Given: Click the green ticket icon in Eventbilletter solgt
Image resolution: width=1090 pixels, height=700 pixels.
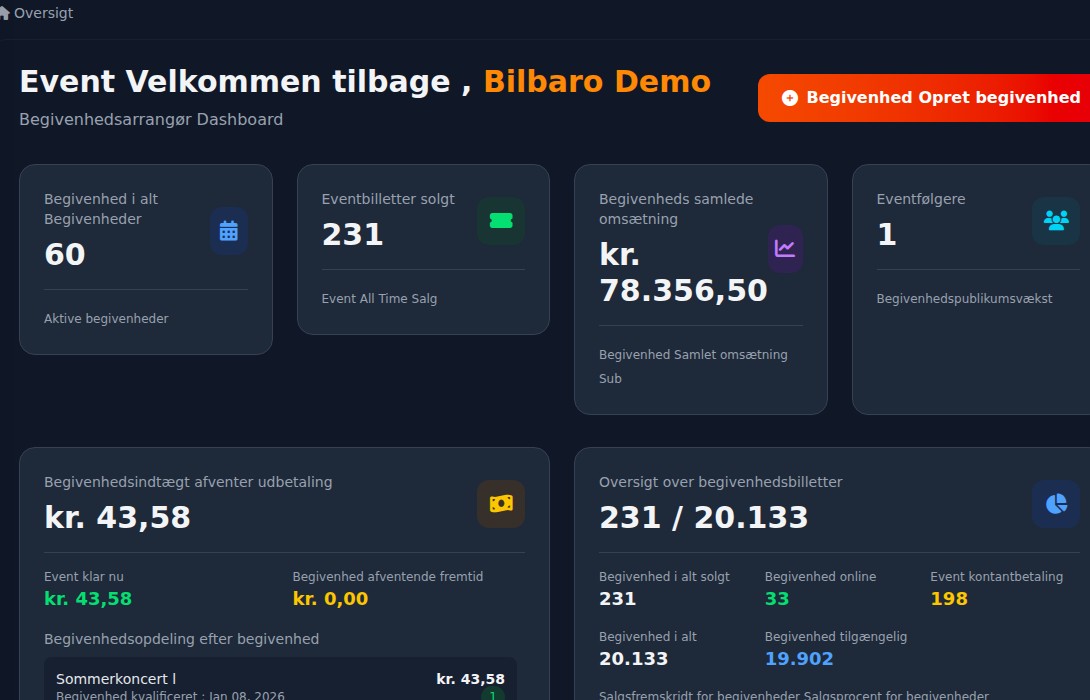Looking at the screenshot, I should [x=501, y=221].
